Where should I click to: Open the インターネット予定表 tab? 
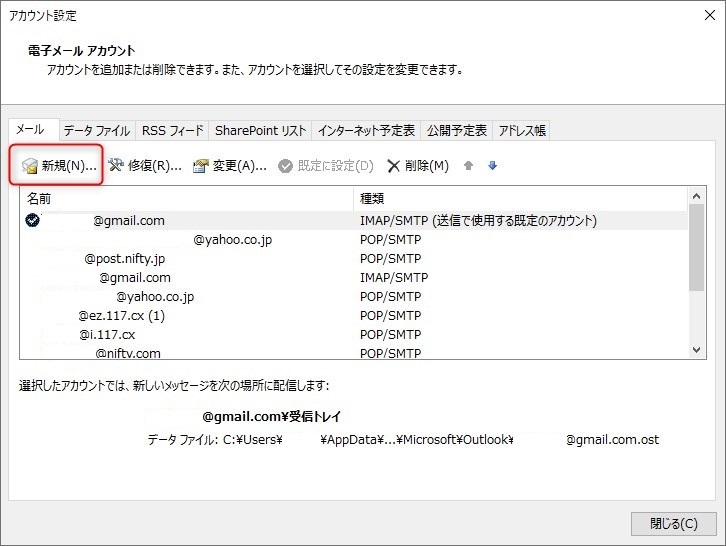click(x=366, y=131)
